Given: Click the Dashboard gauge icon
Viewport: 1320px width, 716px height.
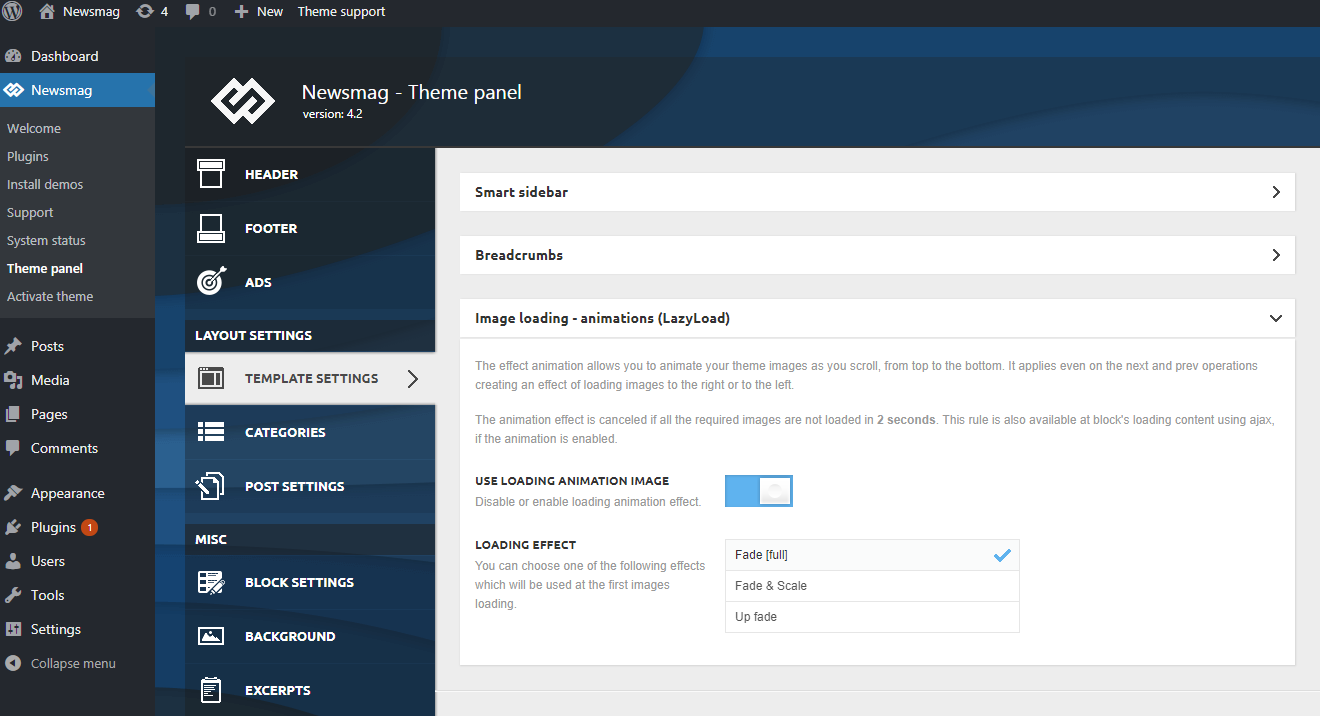Looking at the screenshot, I should tap(13, 56).
